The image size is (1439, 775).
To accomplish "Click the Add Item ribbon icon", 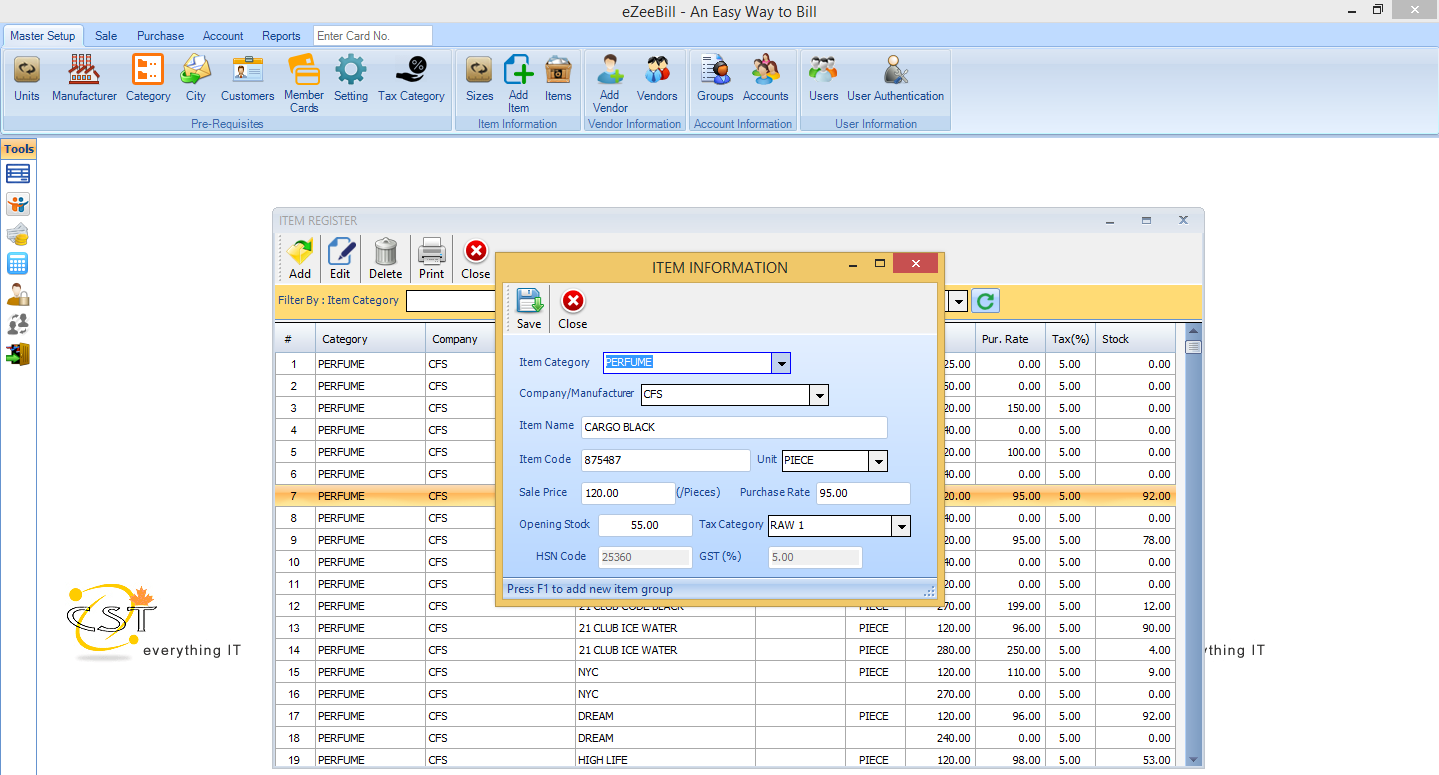I will click(518, 84).
